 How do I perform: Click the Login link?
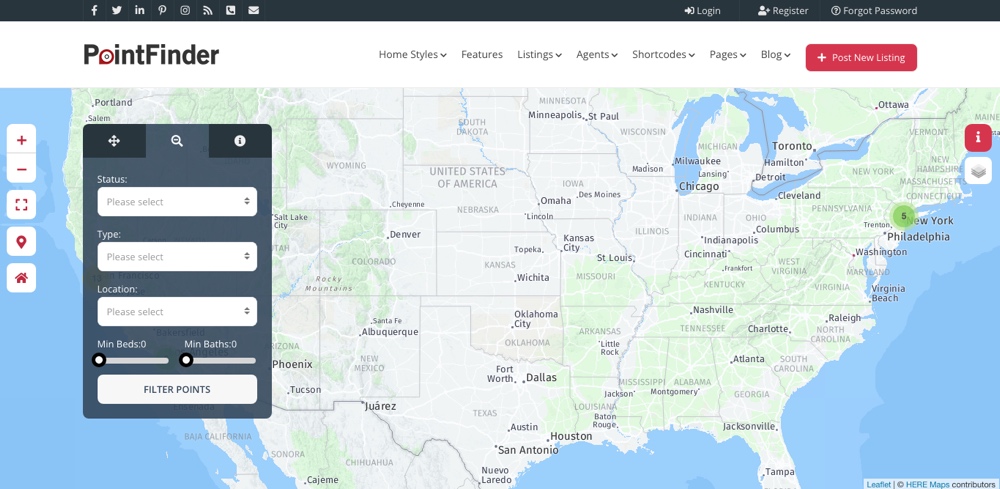703,10
